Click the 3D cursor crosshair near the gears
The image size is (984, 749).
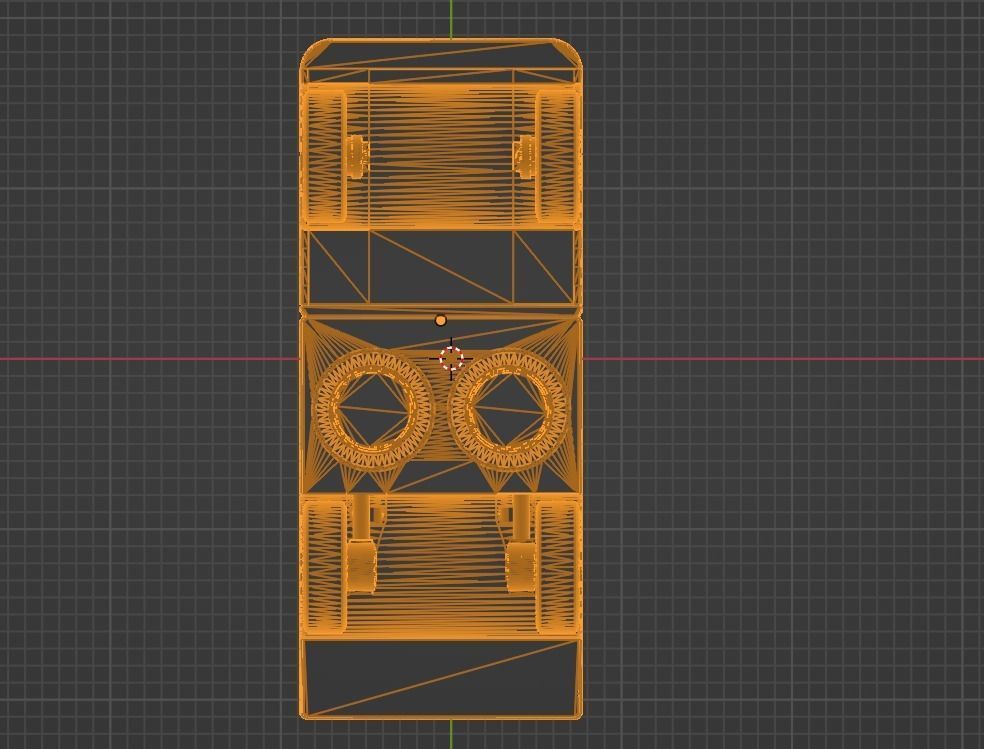click(451, 357)
